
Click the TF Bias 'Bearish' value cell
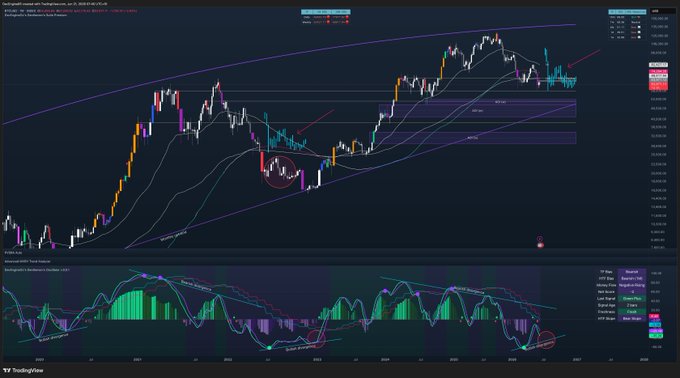(x=632, y=272)
